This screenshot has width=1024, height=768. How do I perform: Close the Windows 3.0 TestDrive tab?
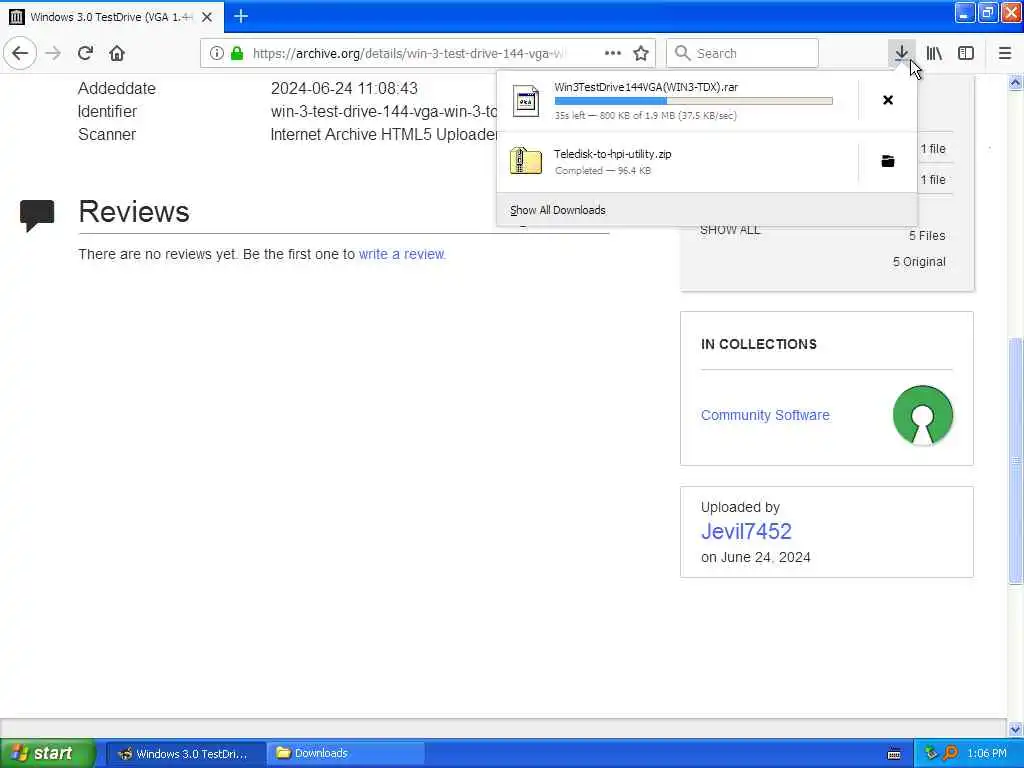pyautogui.click(x=207, y=17)
